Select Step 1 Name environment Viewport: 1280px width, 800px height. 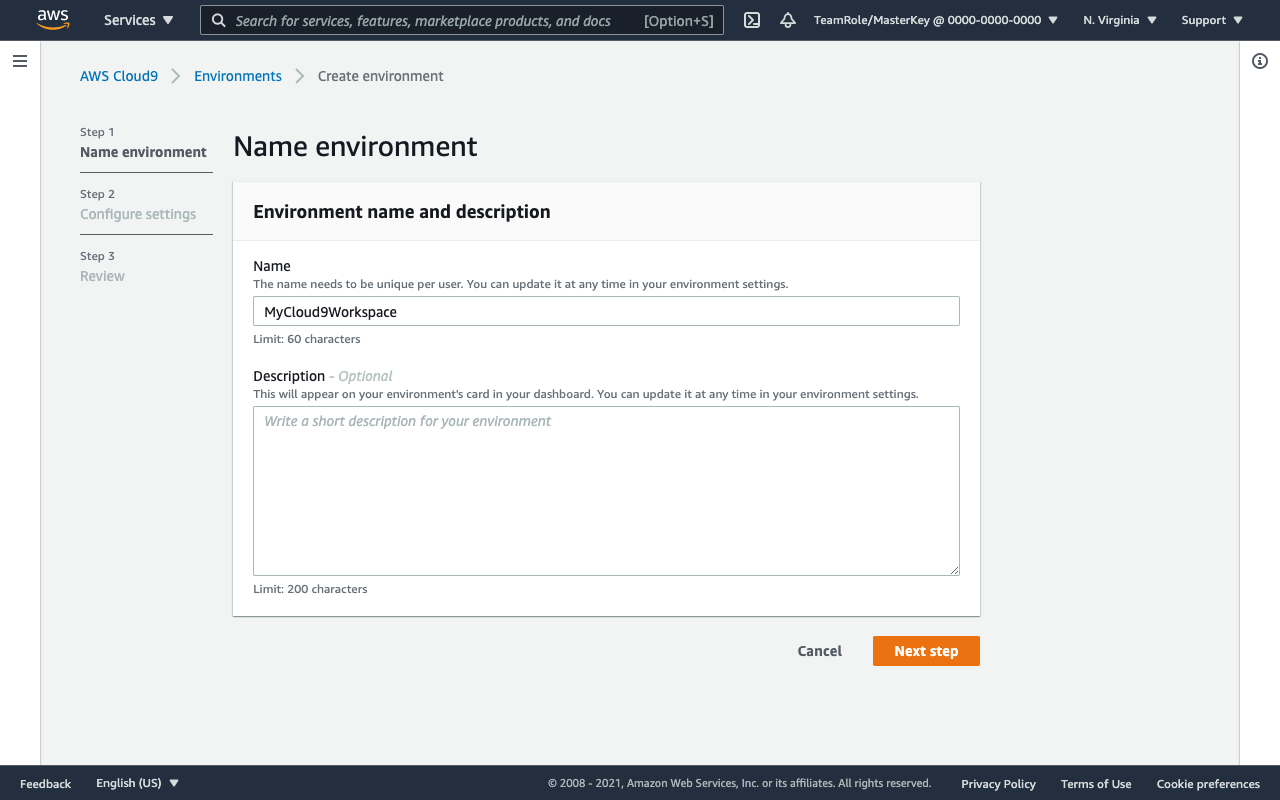coord(144,142)
